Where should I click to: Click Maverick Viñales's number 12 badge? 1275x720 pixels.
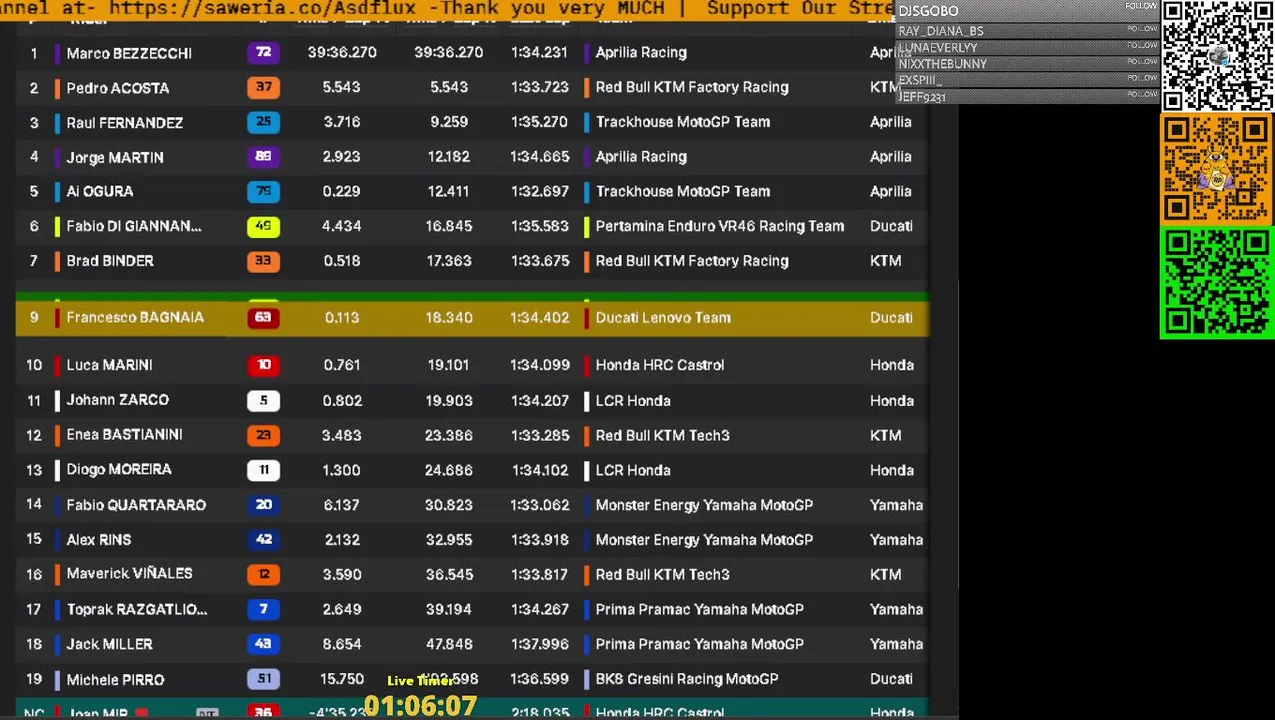click(x=264, y=574)
